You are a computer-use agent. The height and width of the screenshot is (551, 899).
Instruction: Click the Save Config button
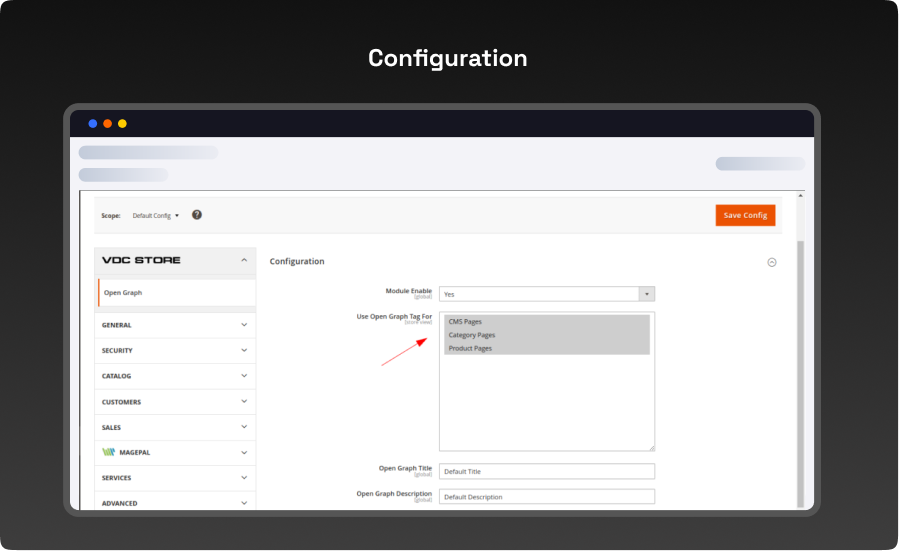[745, 215]
